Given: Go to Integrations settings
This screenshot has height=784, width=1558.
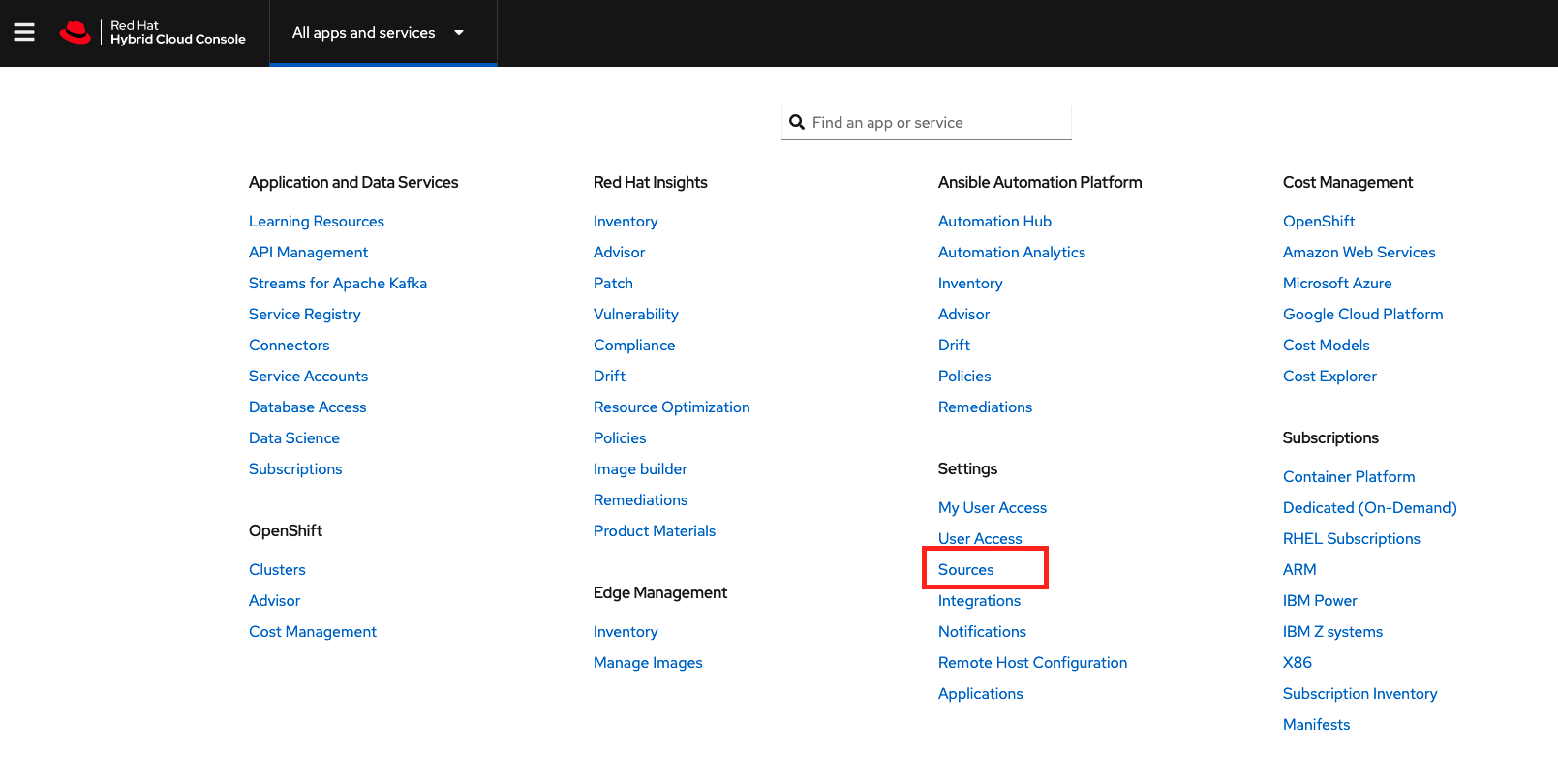Looking at the screenshot, I should click(979, 601).
